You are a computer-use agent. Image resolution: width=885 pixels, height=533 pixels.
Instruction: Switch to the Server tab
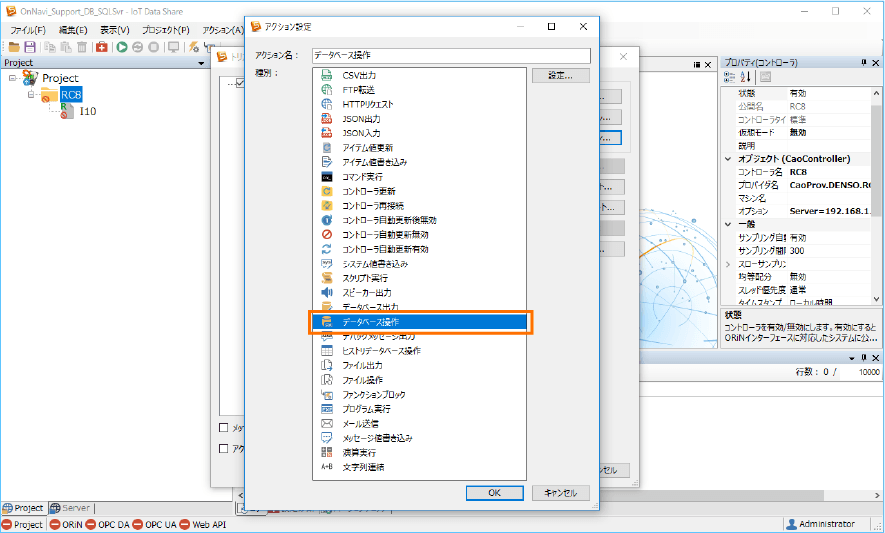pyautogui.click(x=70, y=508)
